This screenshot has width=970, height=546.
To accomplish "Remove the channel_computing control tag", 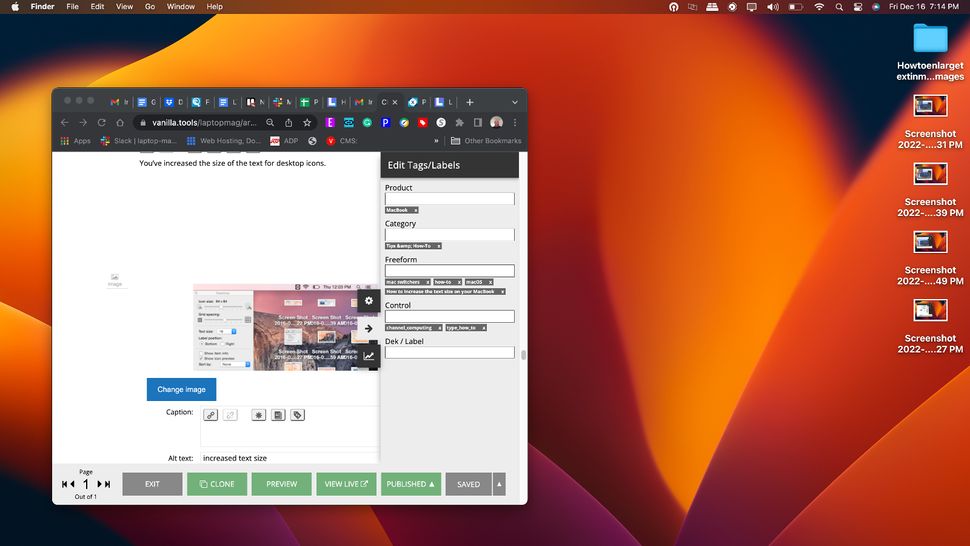I will point(439,328).
